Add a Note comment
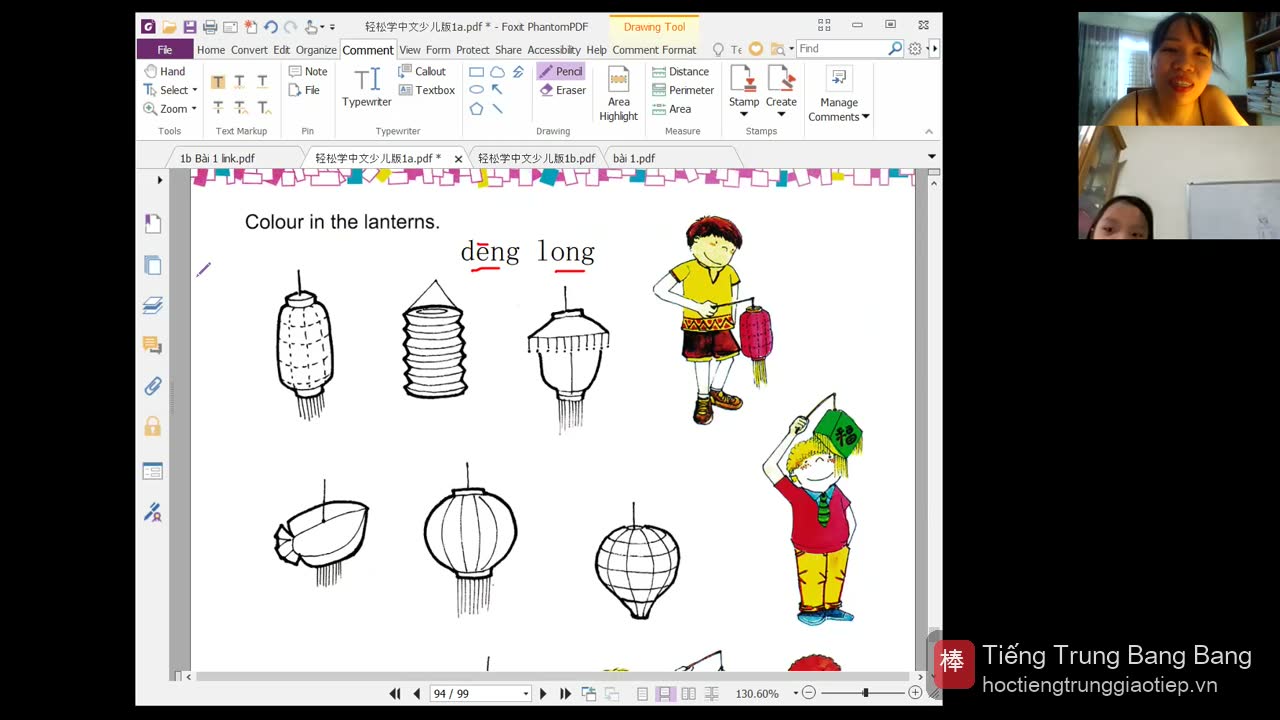The height and width of the screenshot is (720, 1280). 308,71
